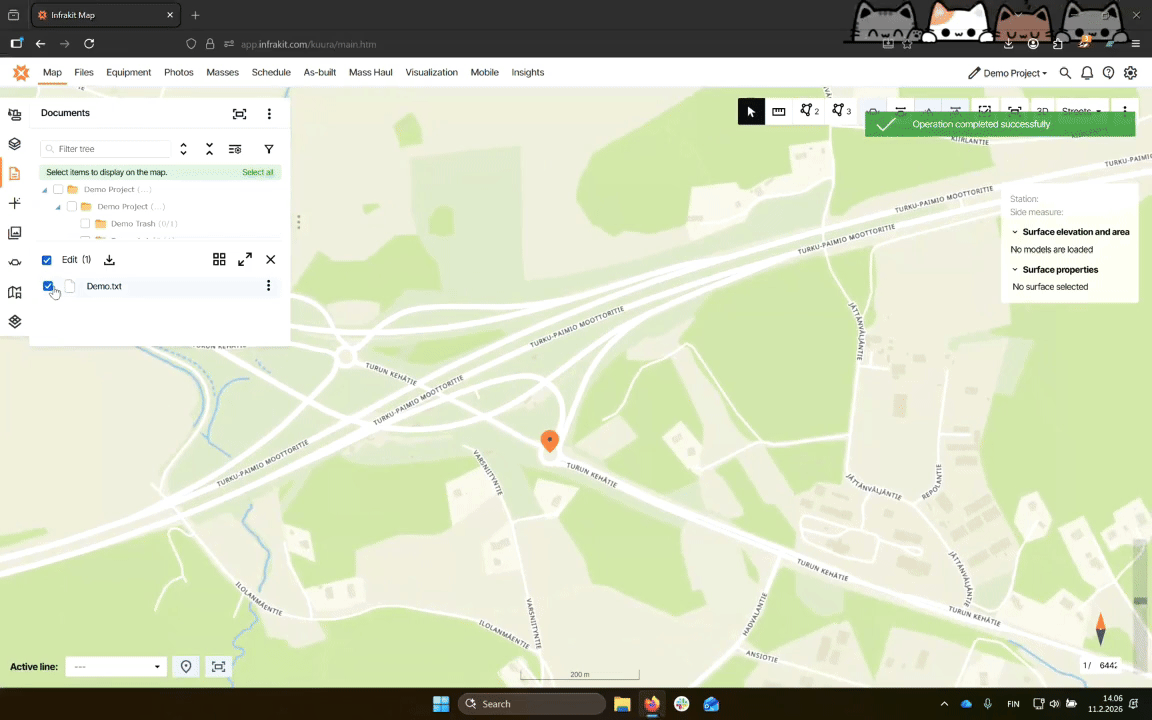This screenshot has width=1152, height=720.
Task: Open the help question mark icon
Action: pos(1108,73)
